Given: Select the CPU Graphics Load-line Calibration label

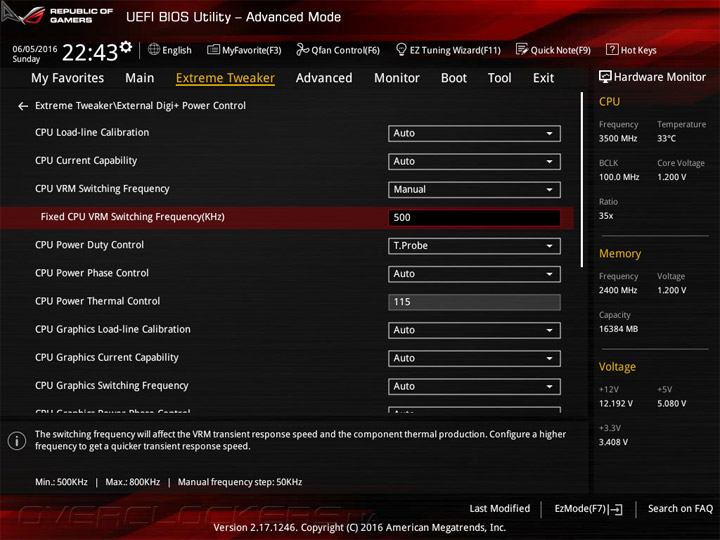Looking at the screenshot, I should click(x=113, y=329).
